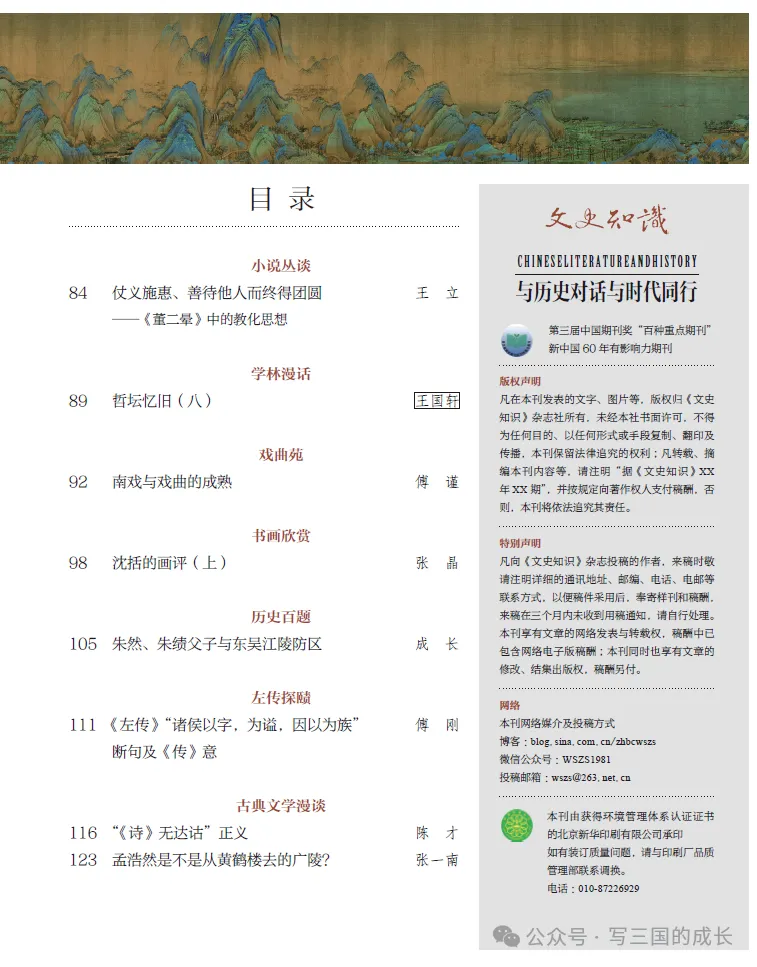Click the CHINESELITERATUREANDHISTORY English title
Screen dimensions: 757x967
607,261
